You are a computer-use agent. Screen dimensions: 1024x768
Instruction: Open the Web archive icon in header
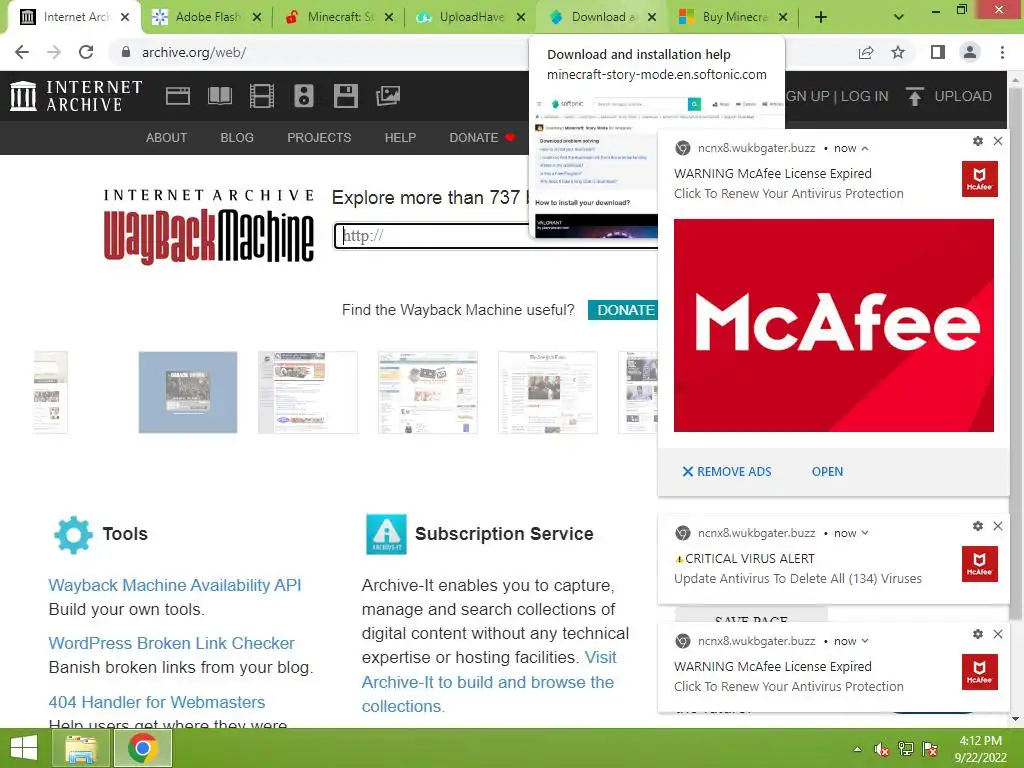coord(178,96)
